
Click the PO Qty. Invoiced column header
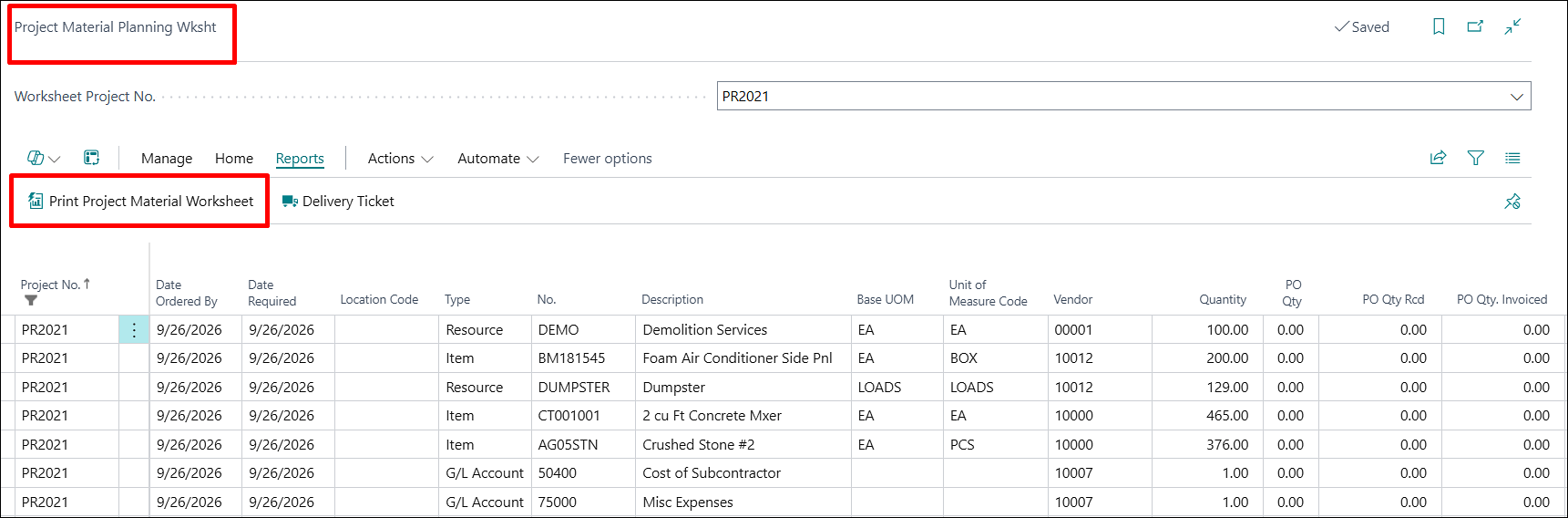click(1502, 299)
